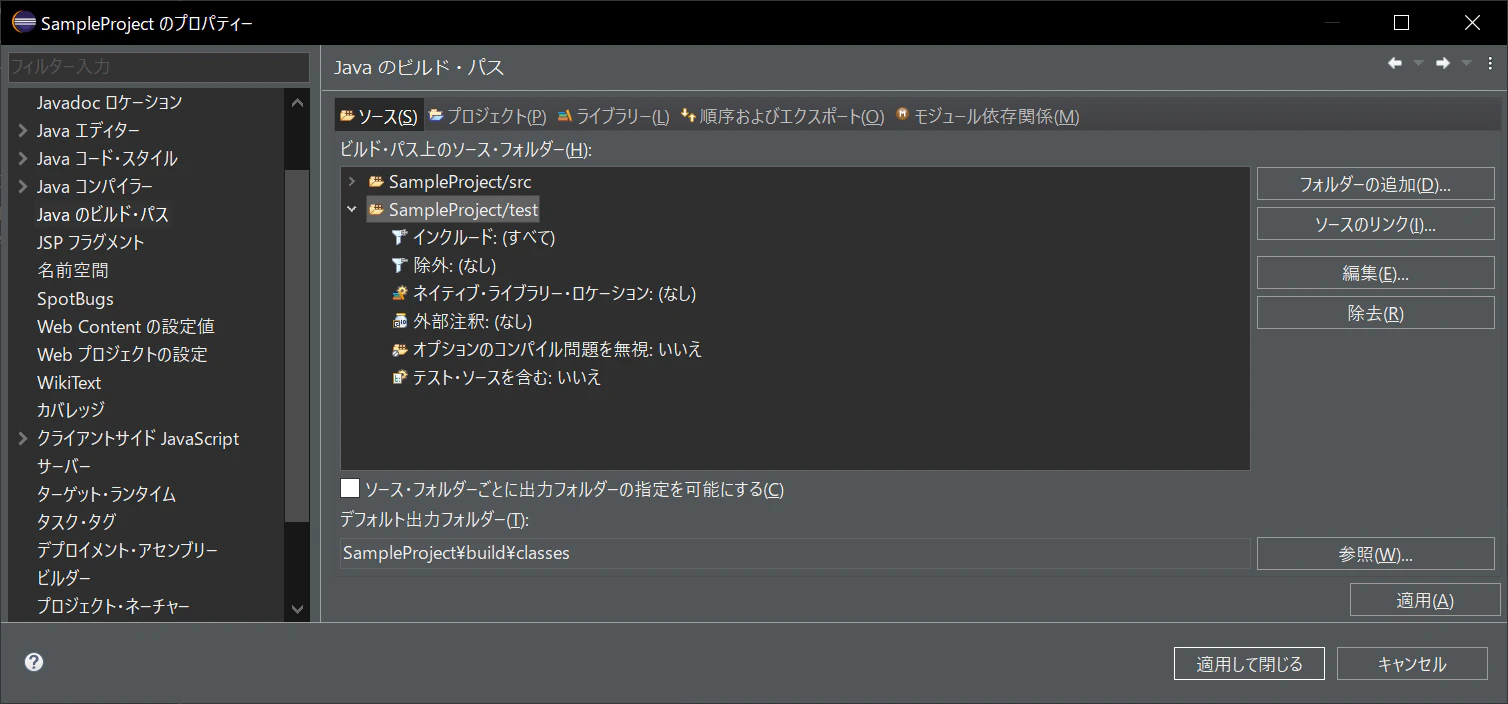
Task: Click the 外部注釈 icon
Action: click(400, 322)
